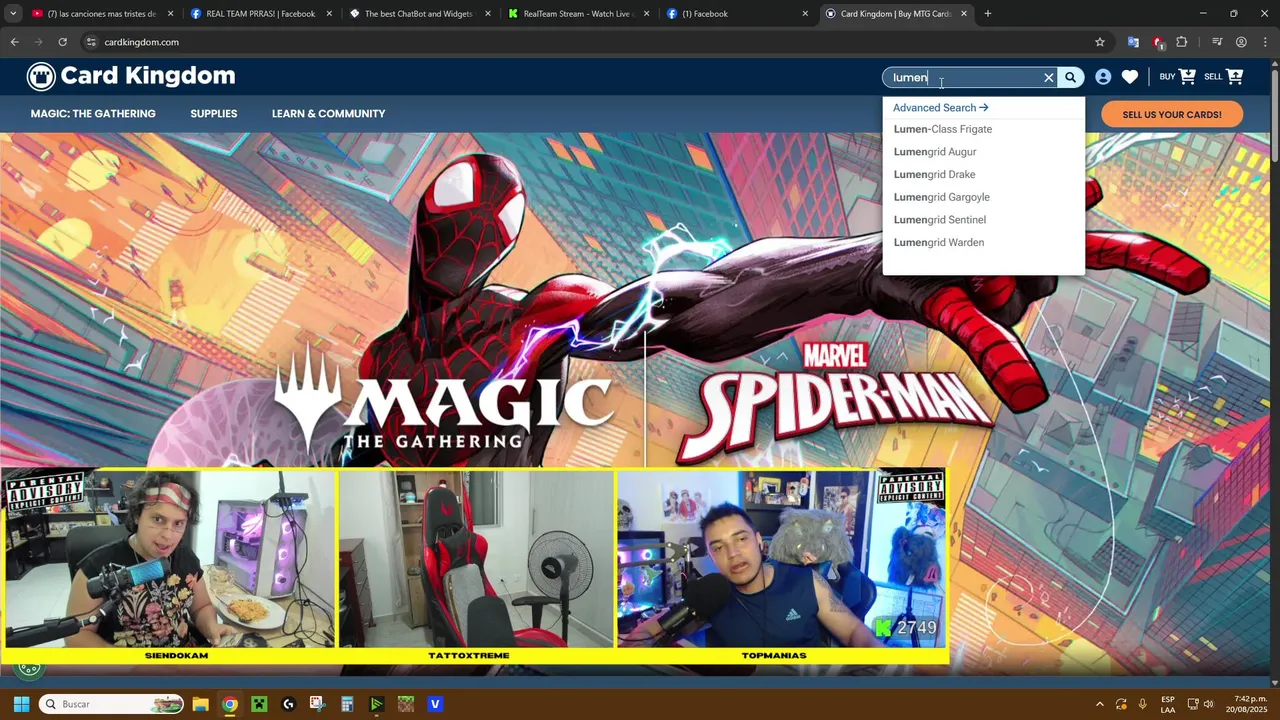Click the SIENDOKAM webcam thumbnail
The width and height of the screenshot is (1280, 720).
point(170,559)
